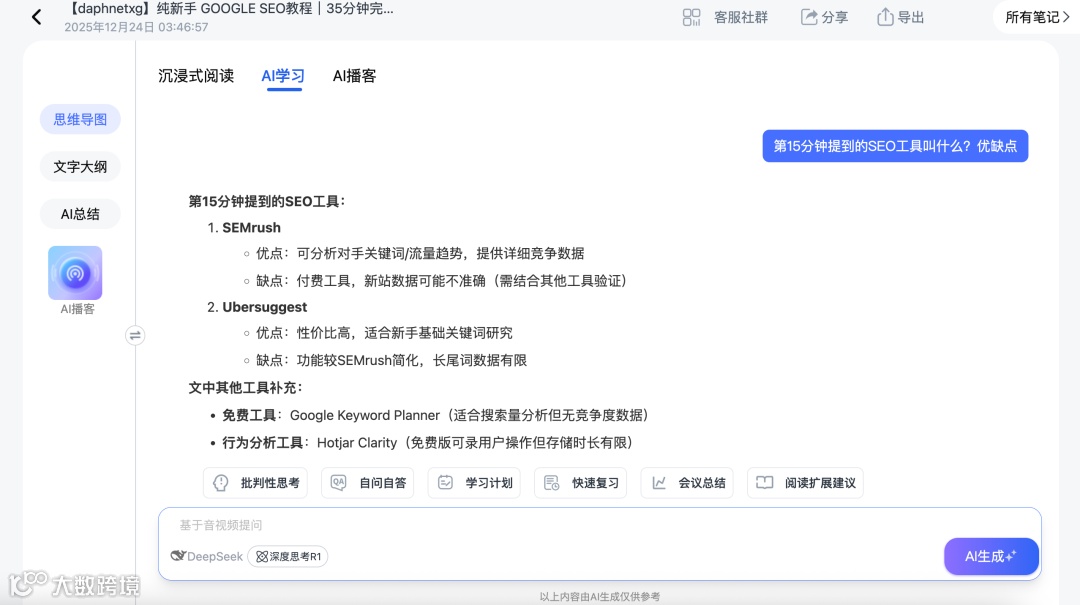Click the 性价比高，适合新手 line

tap(384, 333)
